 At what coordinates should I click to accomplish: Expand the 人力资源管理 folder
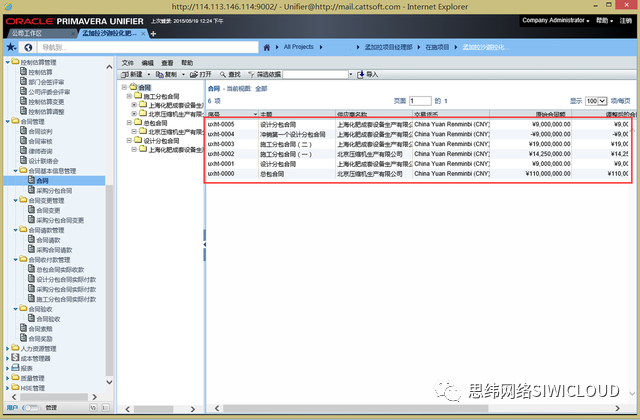tap(7, 349)
